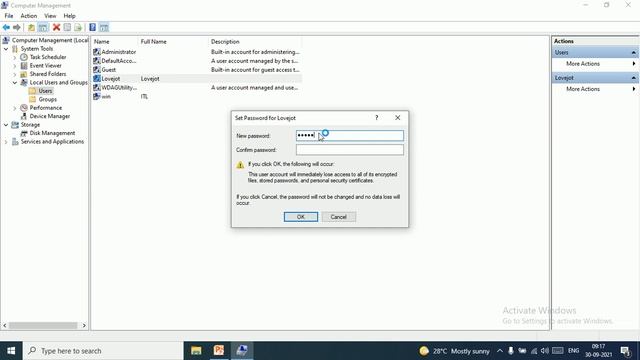Image resolution: width=640 pixels, height=360 pixels.
Task: Click the blue Help toolbar icon
Action: pos(93,27)
